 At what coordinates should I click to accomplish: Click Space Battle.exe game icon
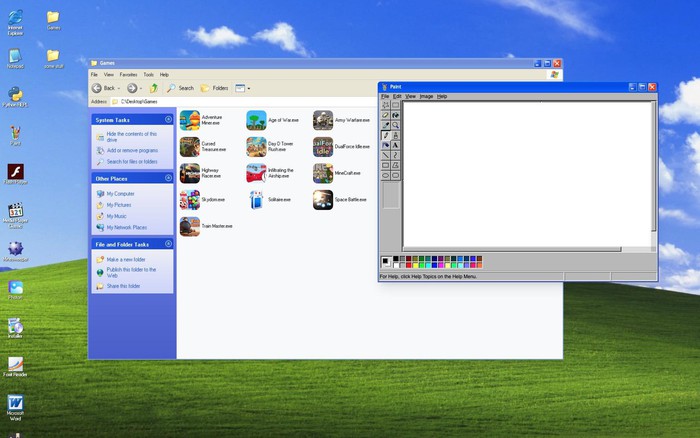tap(323, 200)
